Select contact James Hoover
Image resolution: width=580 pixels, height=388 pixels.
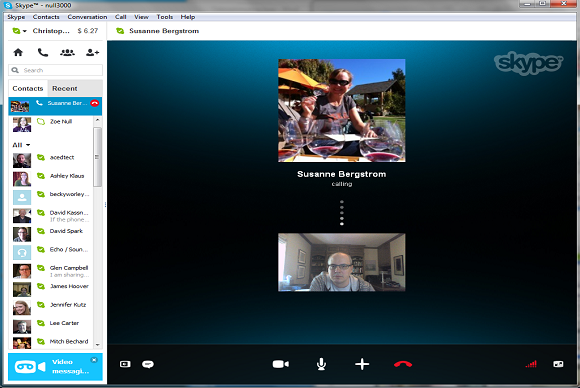(51, 289)
